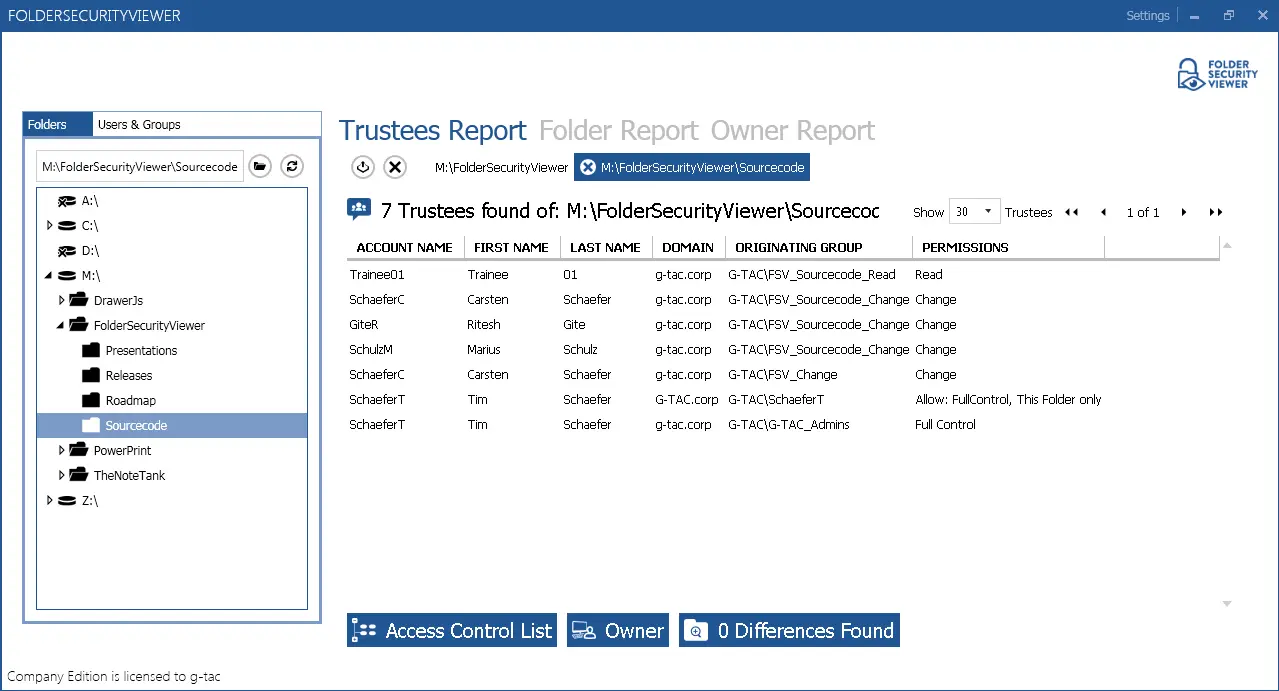Collapse the M:\ drive node

49,276
